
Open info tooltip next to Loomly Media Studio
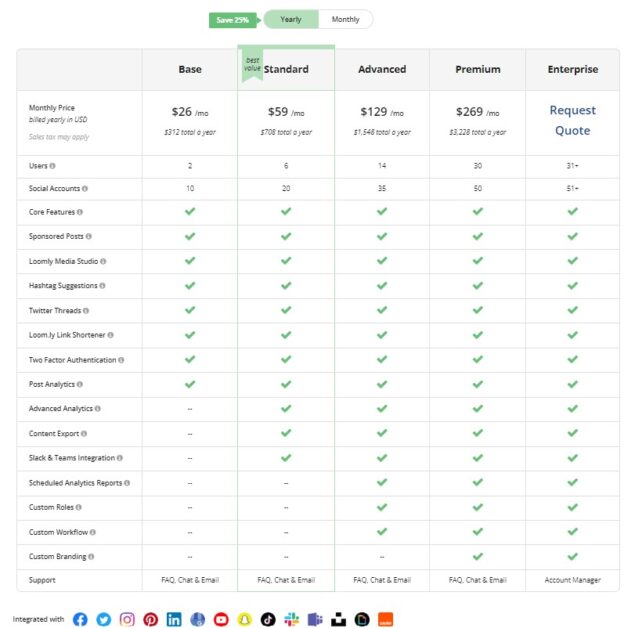point(103,262)
